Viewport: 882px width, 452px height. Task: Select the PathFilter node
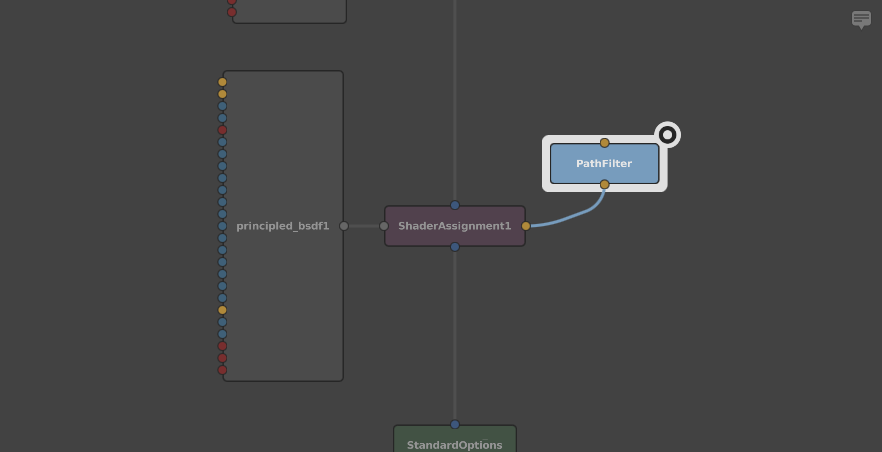click(x=604, y=164)
